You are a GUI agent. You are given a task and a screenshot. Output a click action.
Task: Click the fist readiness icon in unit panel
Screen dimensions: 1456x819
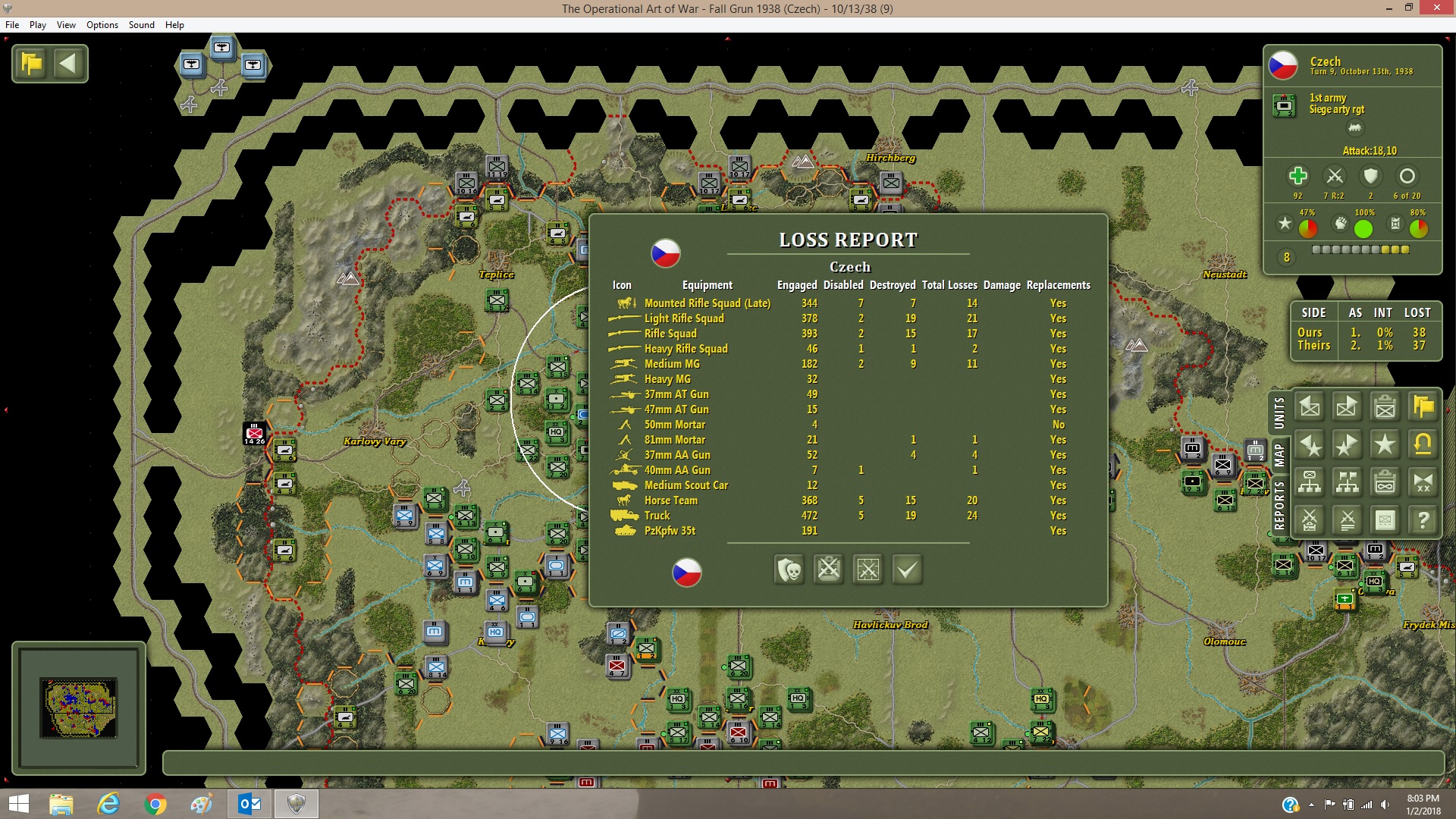1341,224
